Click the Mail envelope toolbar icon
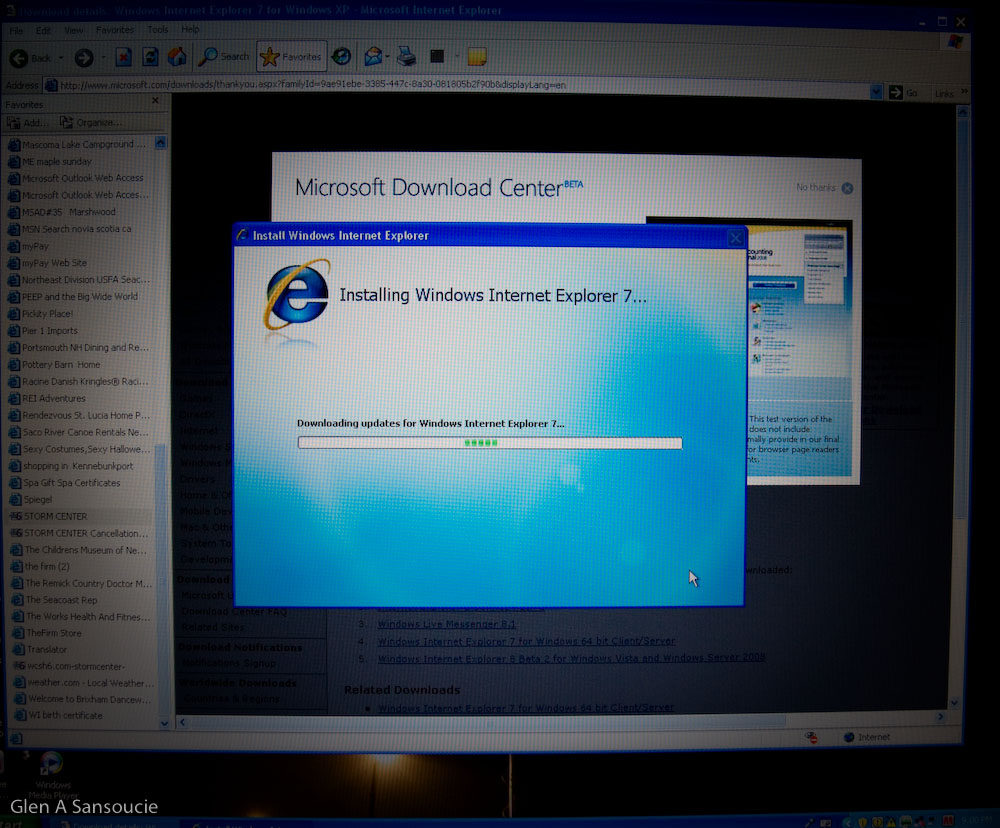The image size is (1000, 828). [373, 57]
